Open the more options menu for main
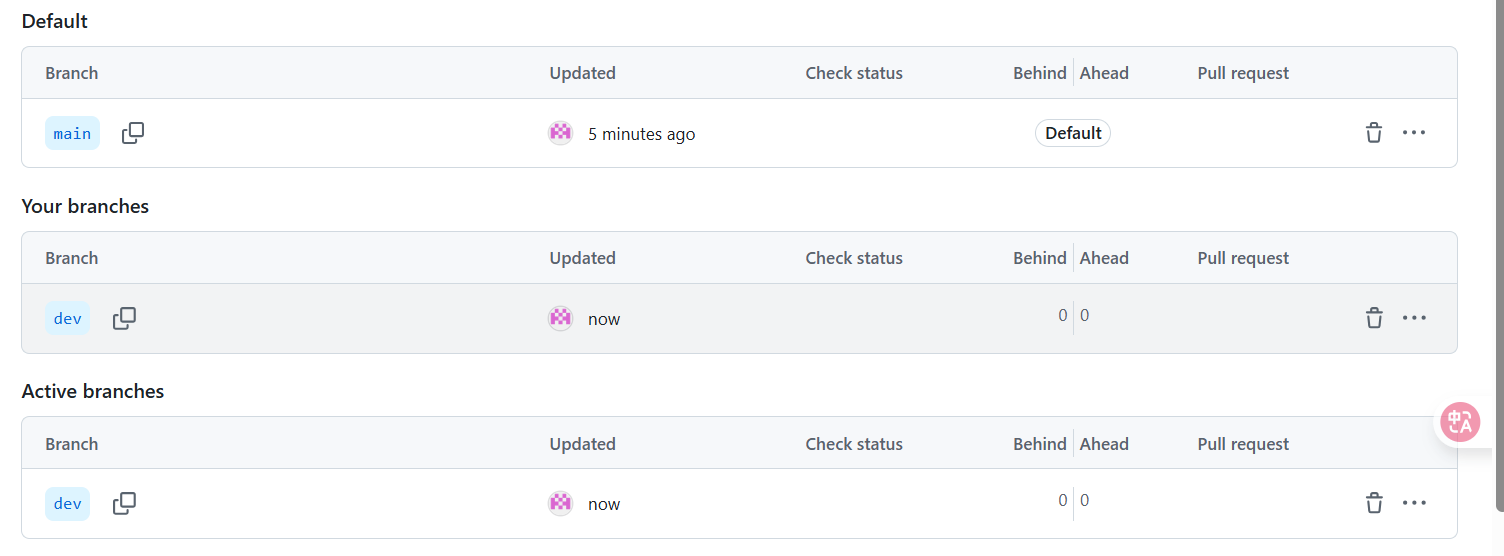The image size is (1504, 556). click(1414, 133)
